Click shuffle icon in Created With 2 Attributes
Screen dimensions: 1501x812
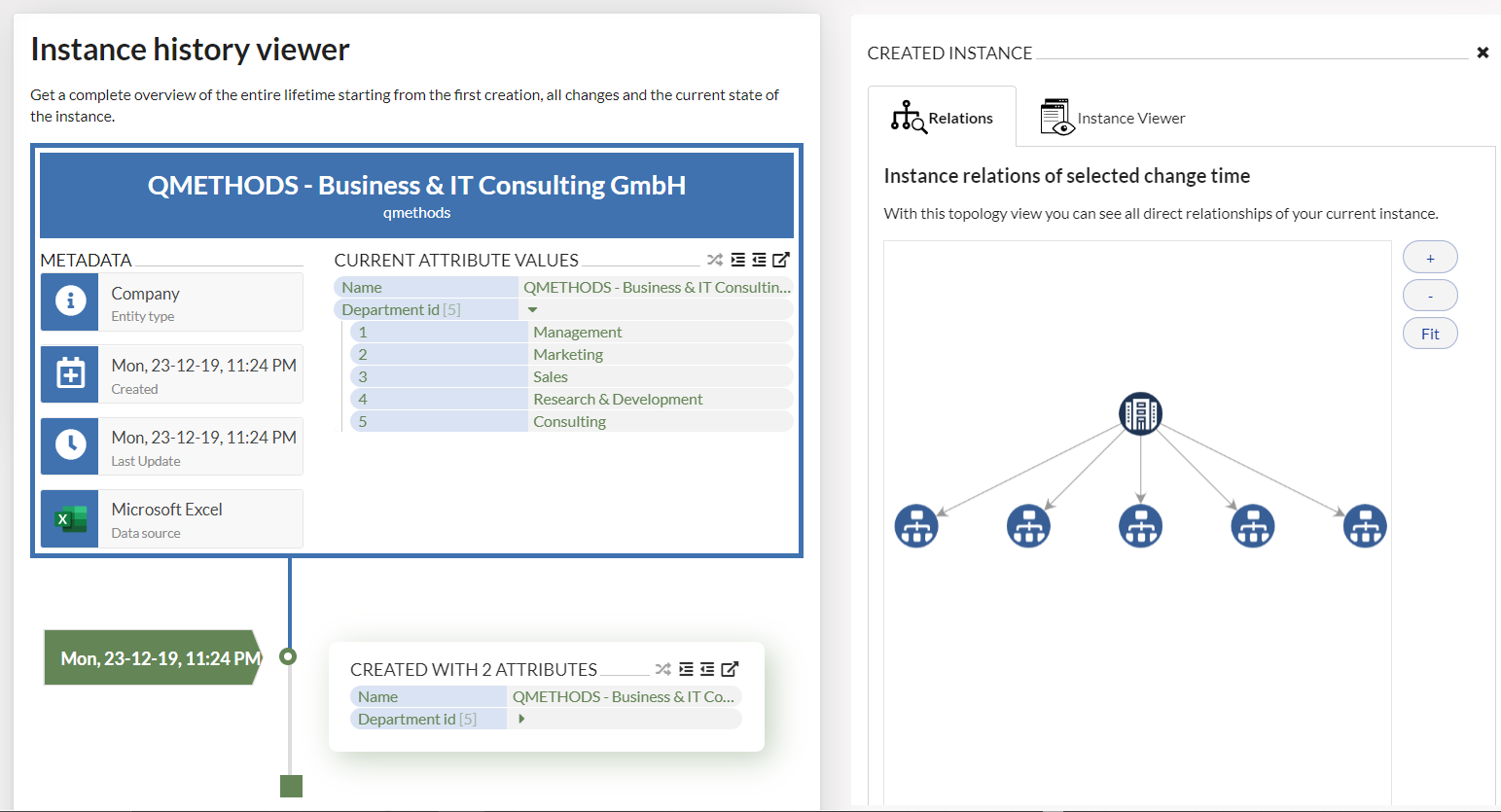click(x=663, y=669)
